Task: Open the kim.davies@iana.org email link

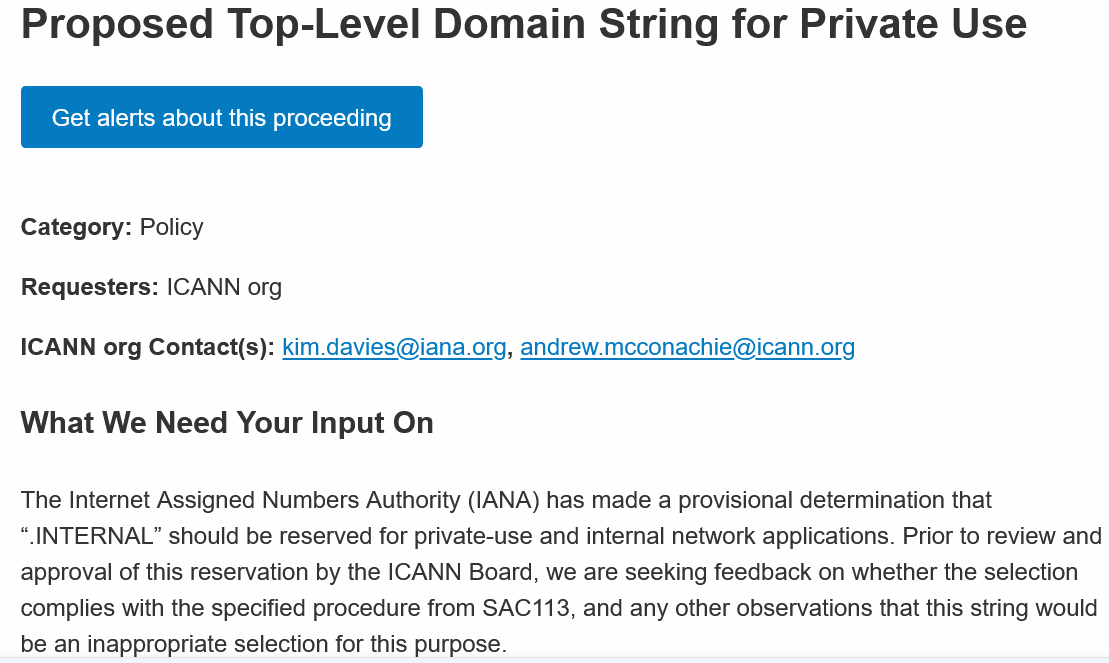Action: point(394,347)
